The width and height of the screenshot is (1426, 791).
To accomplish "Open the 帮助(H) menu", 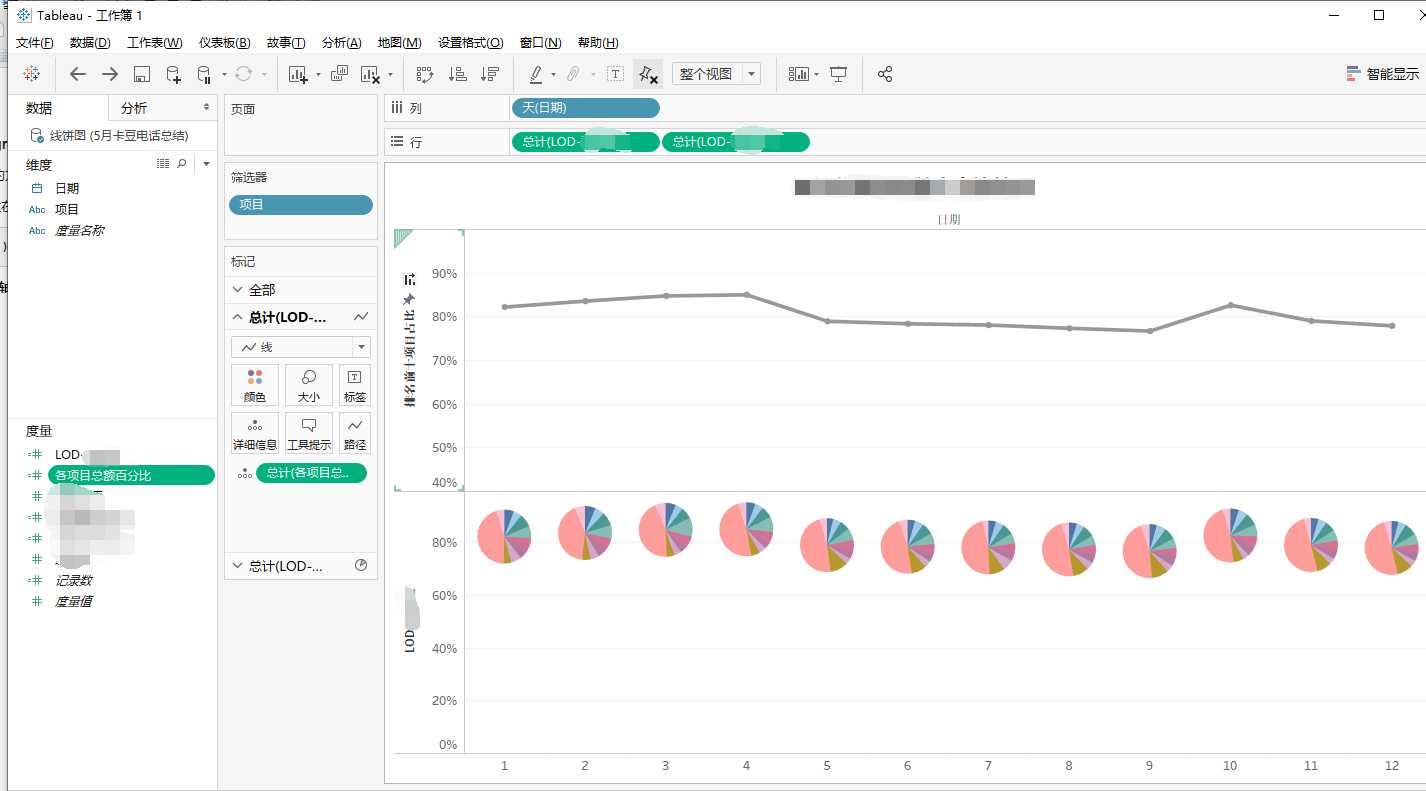I will tap(598, 43).
